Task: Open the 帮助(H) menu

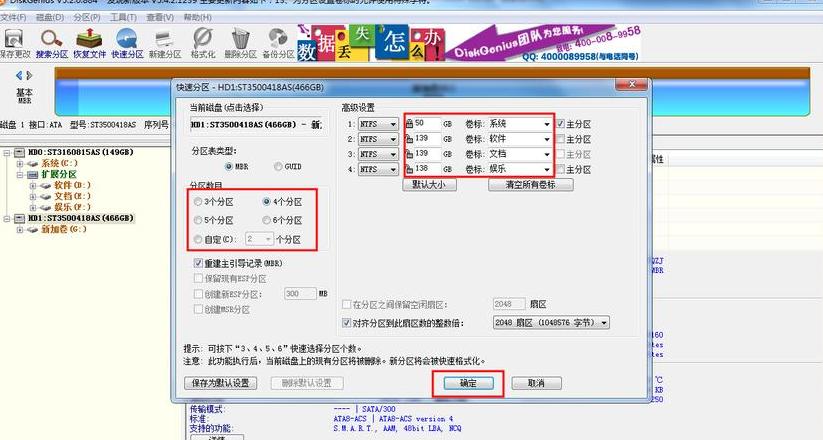Action: 197,17
